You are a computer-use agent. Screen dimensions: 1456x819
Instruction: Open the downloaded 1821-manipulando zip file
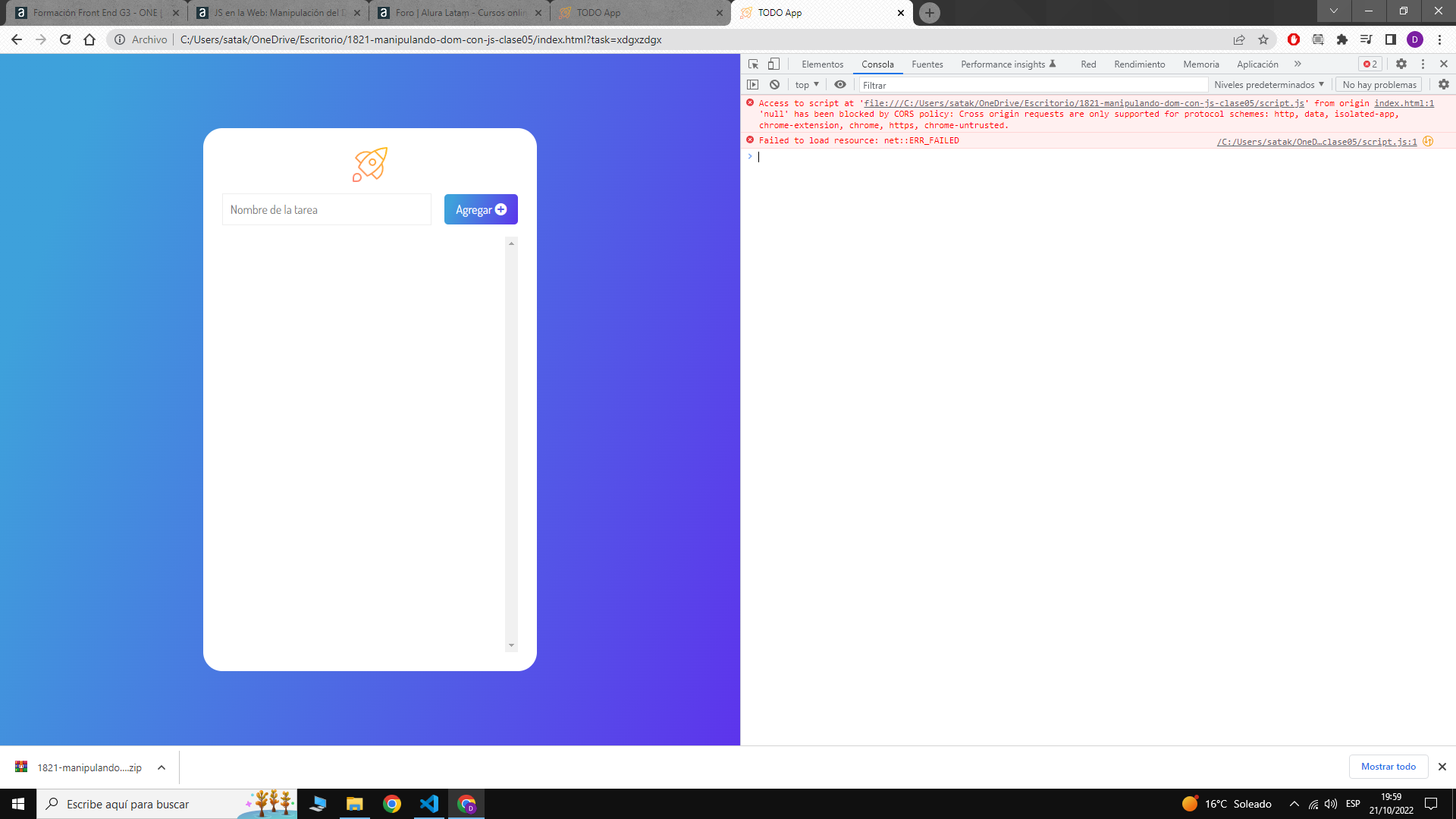click(x=79, y=767)
